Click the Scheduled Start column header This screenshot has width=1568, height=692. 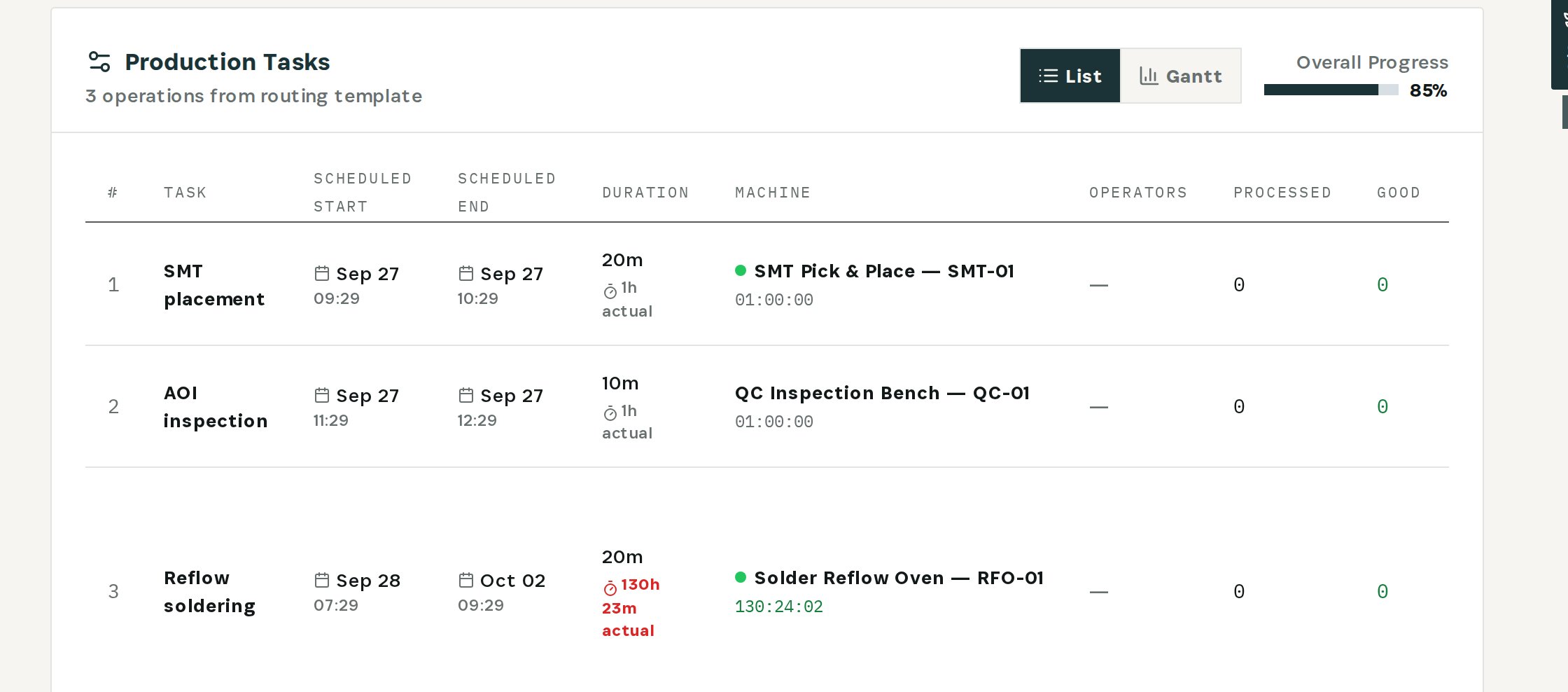(x=363, y=193)
